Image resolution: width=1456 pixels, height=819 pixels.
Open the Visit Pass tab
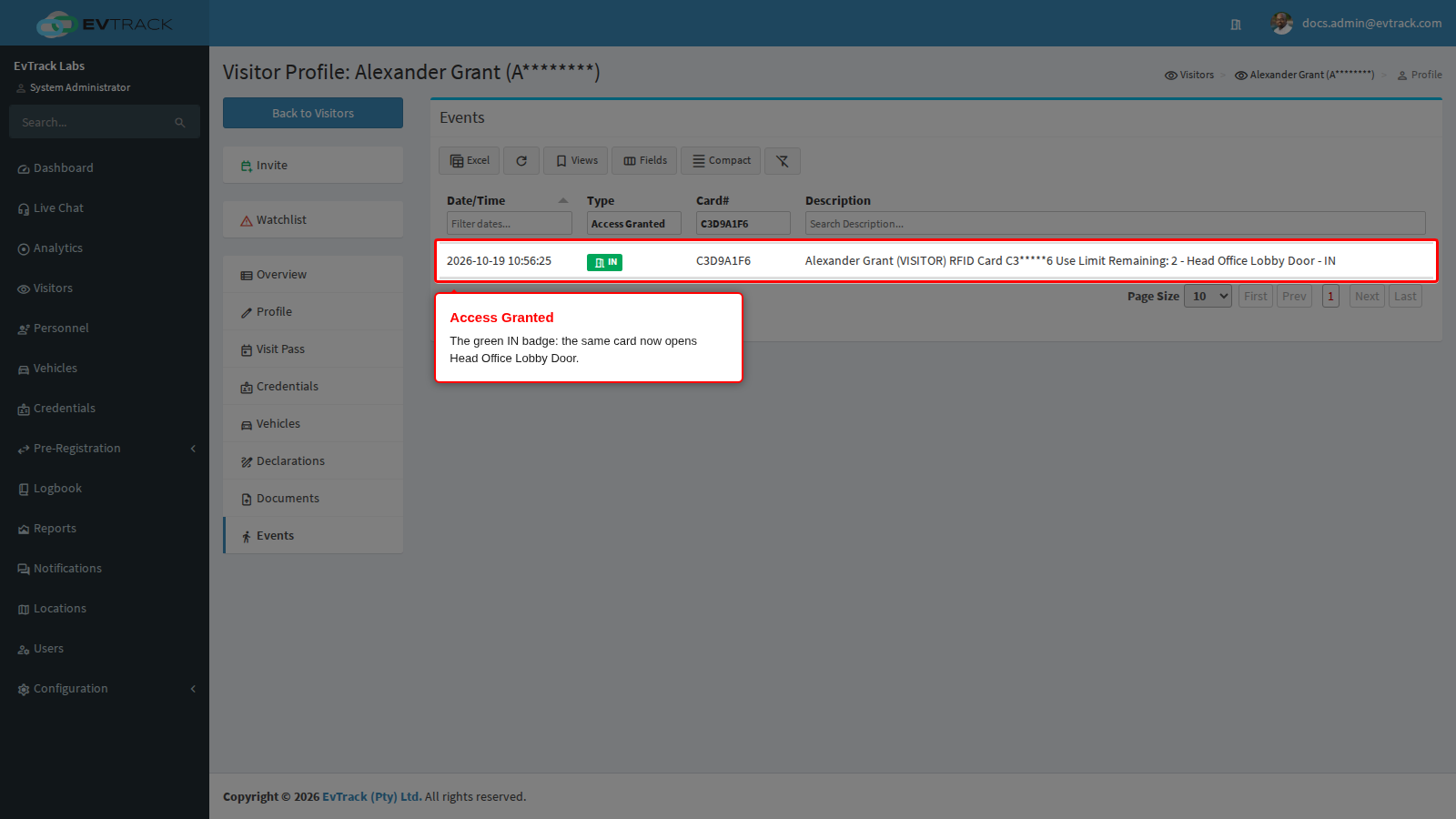point(313,349)
